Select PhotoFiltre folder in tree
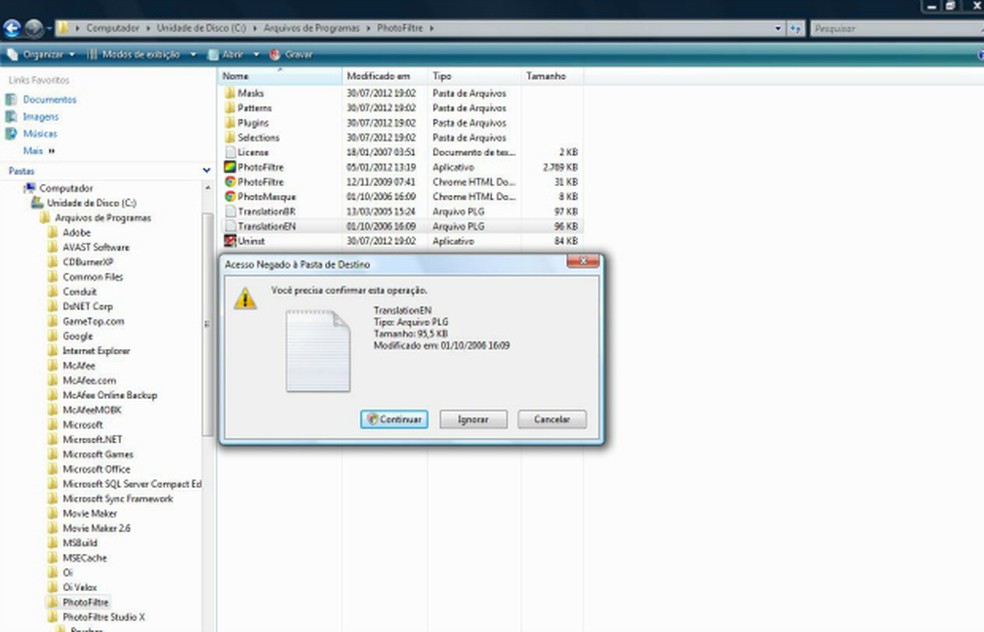 (x=85, y=602)
